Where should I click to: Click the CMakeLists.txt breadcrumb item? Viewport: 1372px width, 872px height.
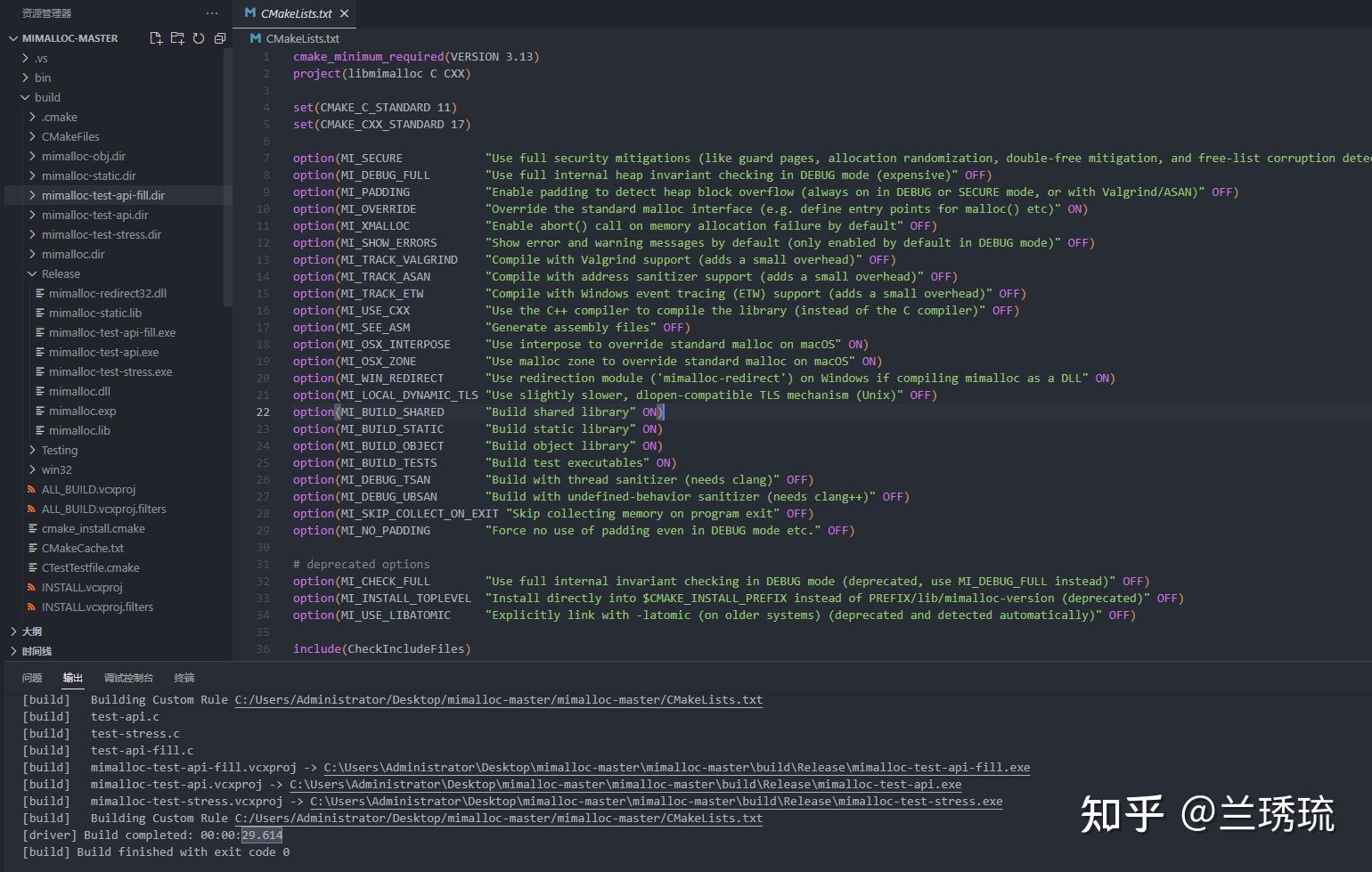point(295,38)
